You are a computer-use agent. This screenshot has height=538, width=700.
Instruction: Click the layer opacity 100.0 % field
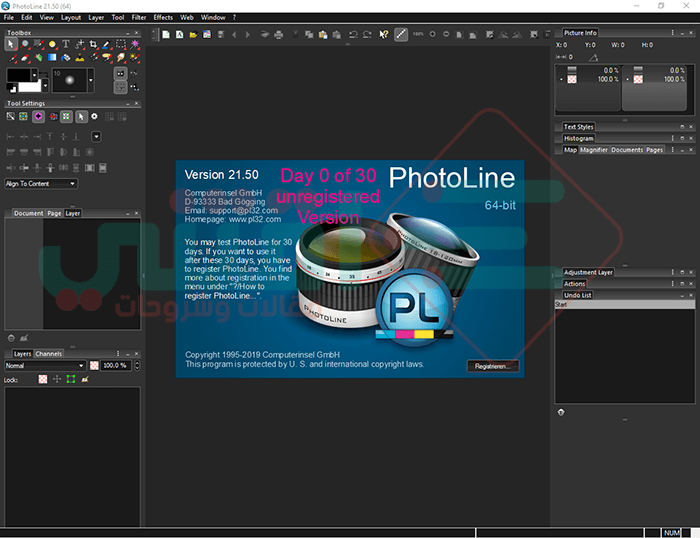pyautogui.click(x=116, y=366)
